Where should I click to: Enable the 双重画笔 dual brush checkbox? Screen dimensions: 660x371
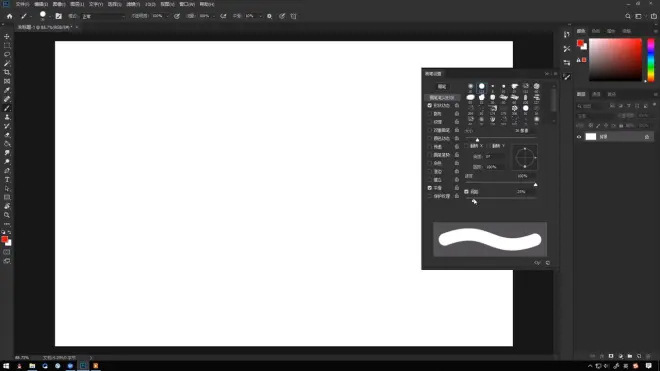[430, 130]
